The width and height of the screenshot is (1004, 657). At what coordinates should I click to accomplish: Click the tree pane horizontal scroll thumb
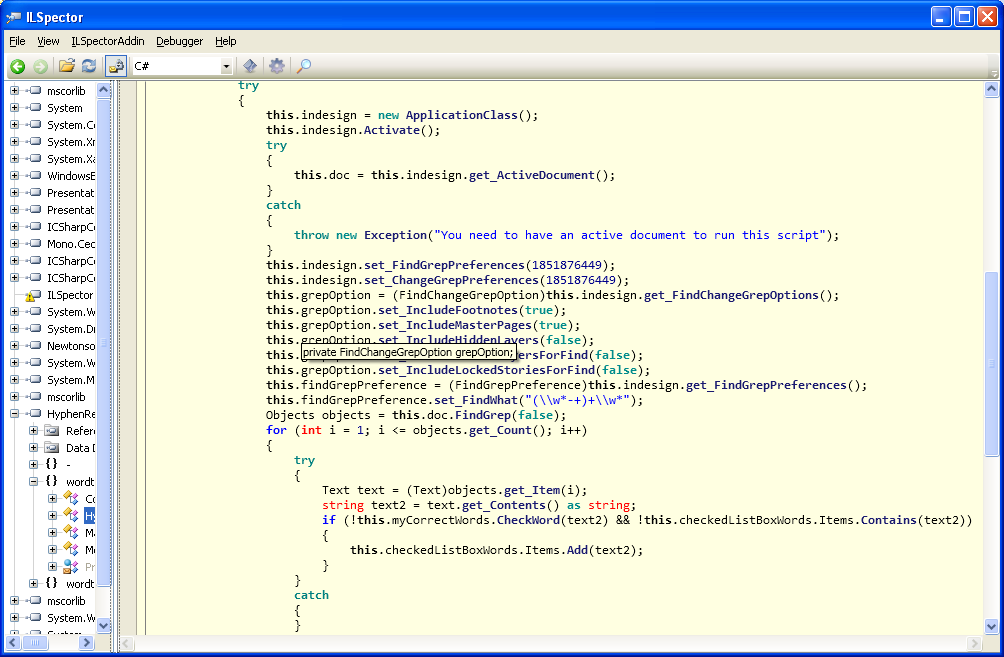point(35,642)
